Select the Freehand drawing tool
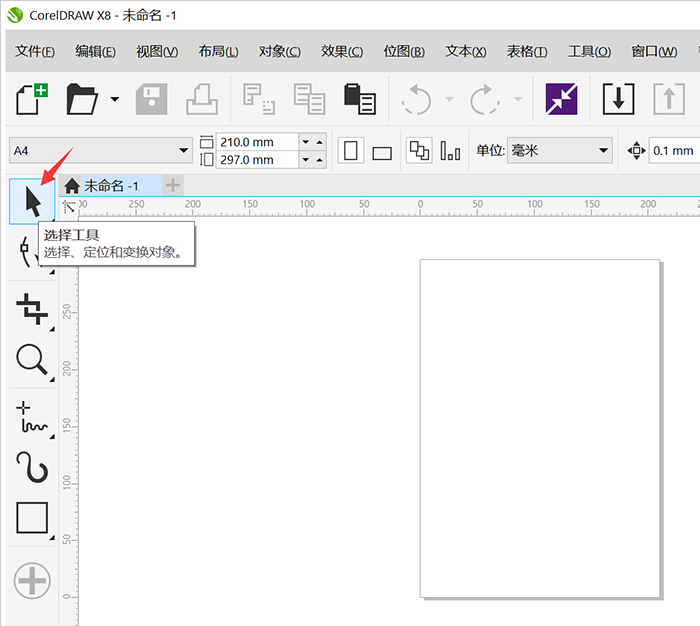Image resolution: width=700 pixels, height=626 pixels. (x=32, y=418)
